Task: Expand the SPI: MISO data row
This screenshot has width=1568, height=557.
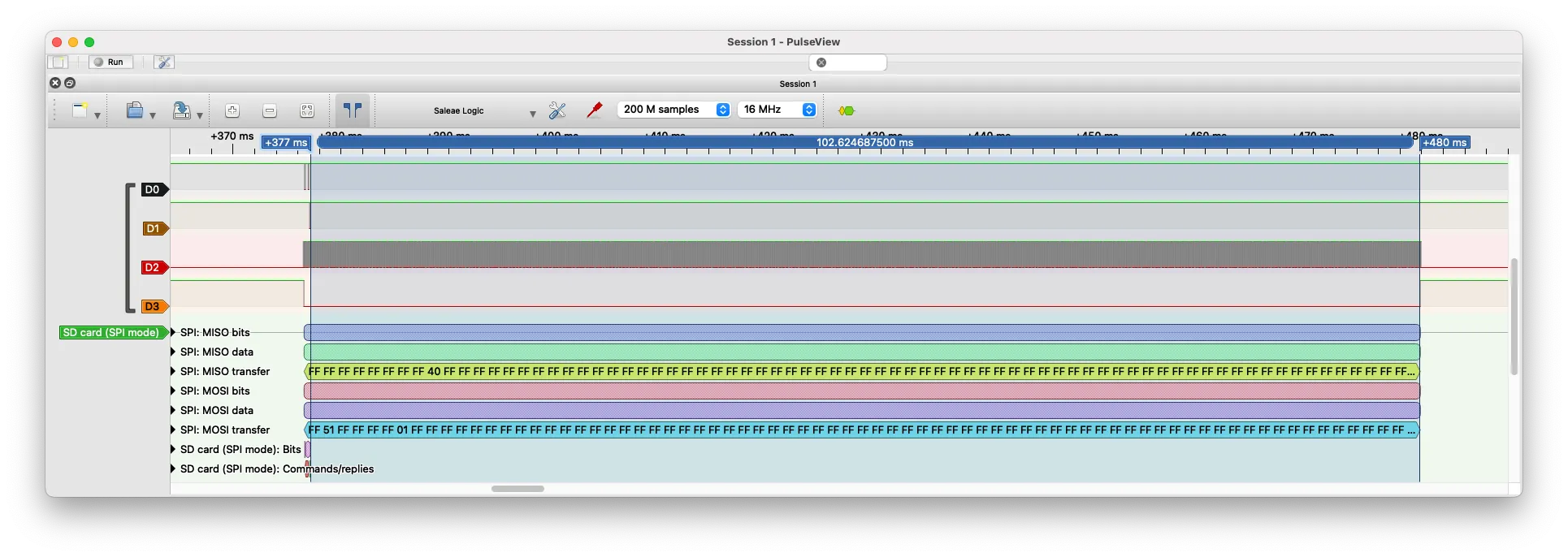Action: pyautogui.click(x=173, y=352)
